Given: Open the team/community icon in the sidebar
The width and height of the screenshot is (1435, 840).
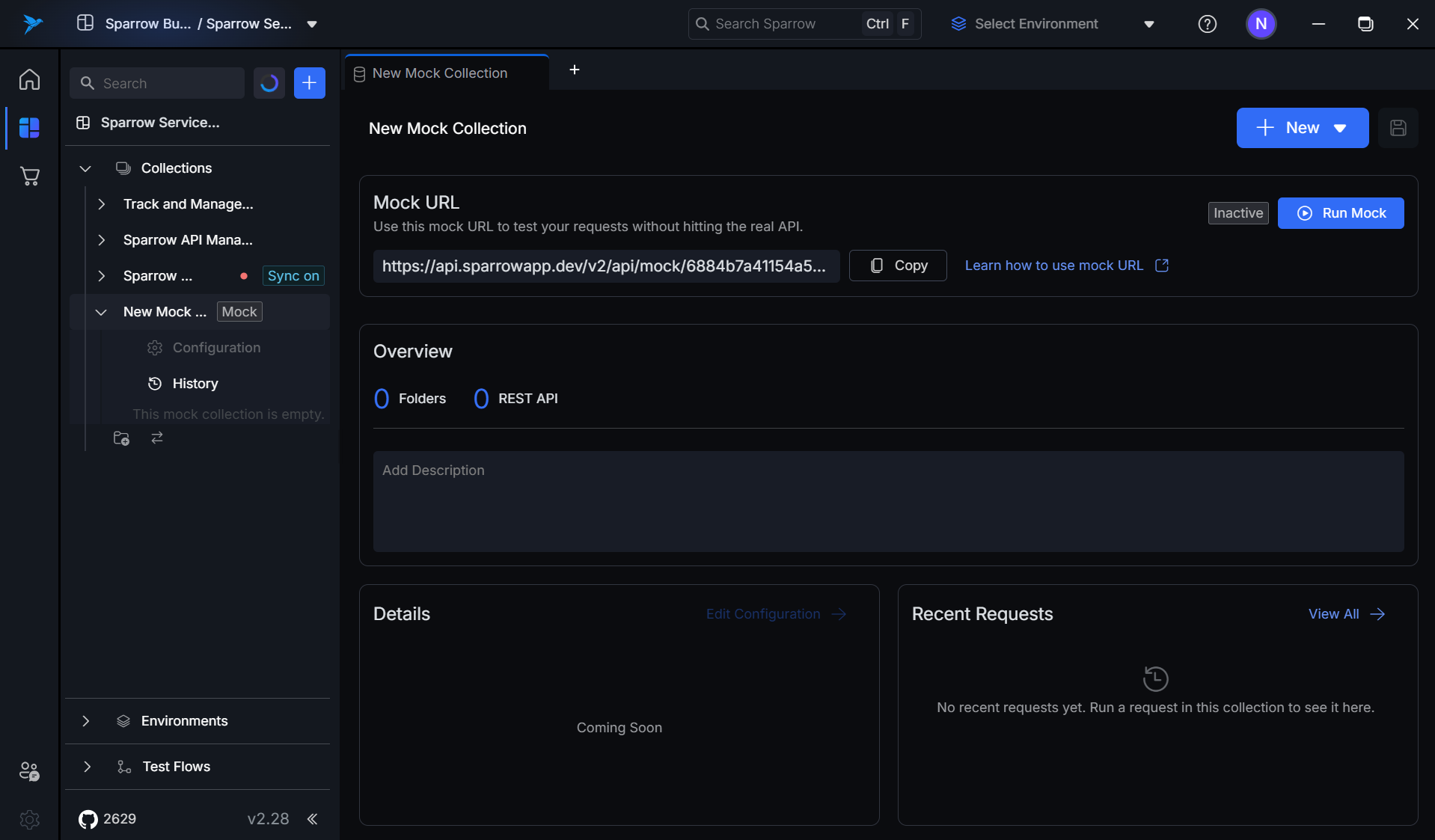Looking at the screenshot, I should (x=29, y=771).
